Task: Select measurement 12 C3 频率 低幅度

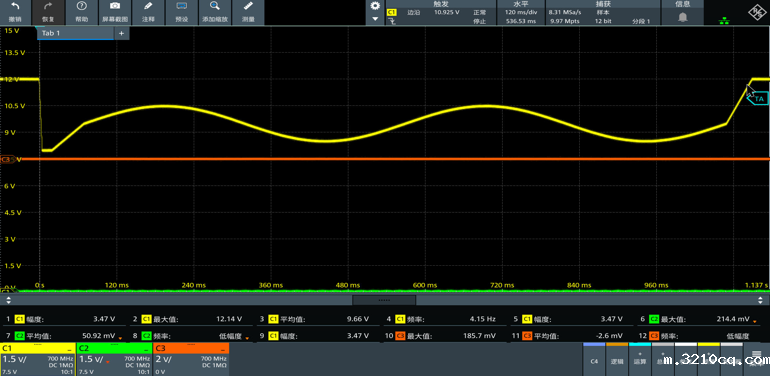Action: click(698, 336)
